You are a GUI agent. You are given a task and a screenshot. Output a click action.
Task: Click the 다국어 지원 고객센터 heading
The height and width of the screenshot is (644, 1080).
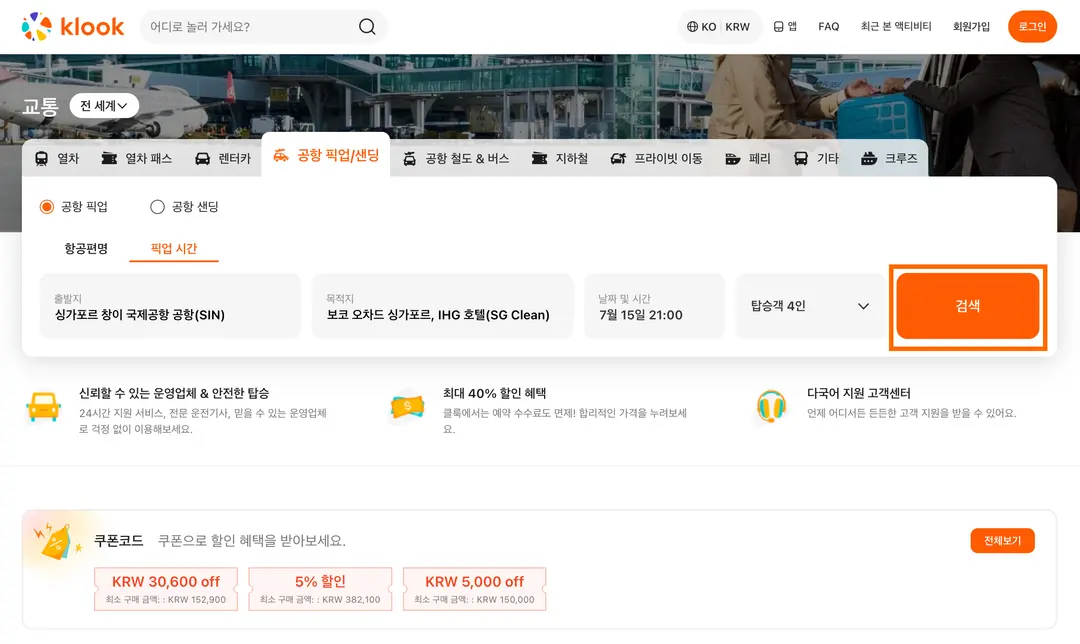tap(859, 393)
